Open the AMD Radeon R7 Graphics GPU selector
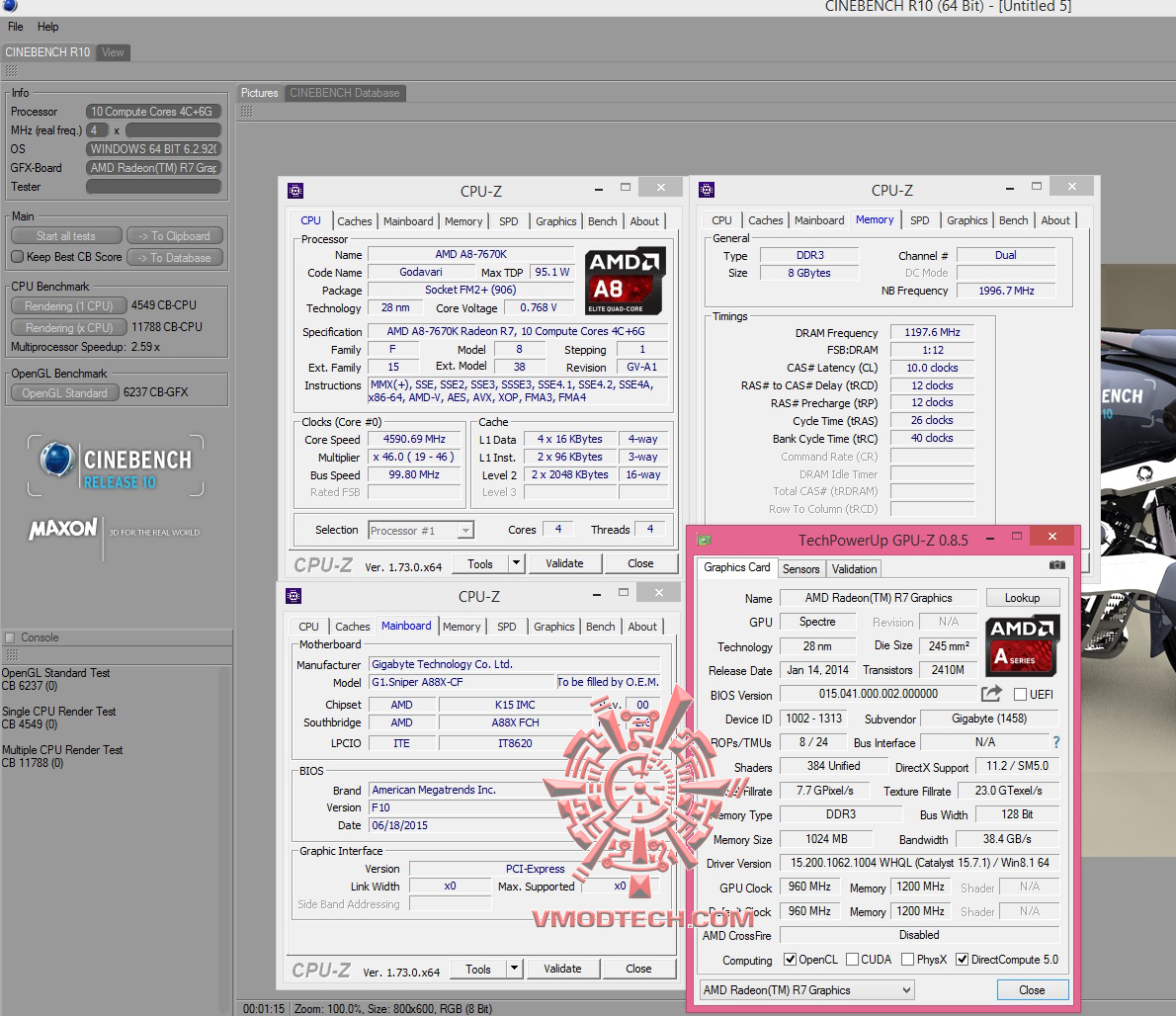Screen dimensions: 1176x1016 (x=807, y=989)
